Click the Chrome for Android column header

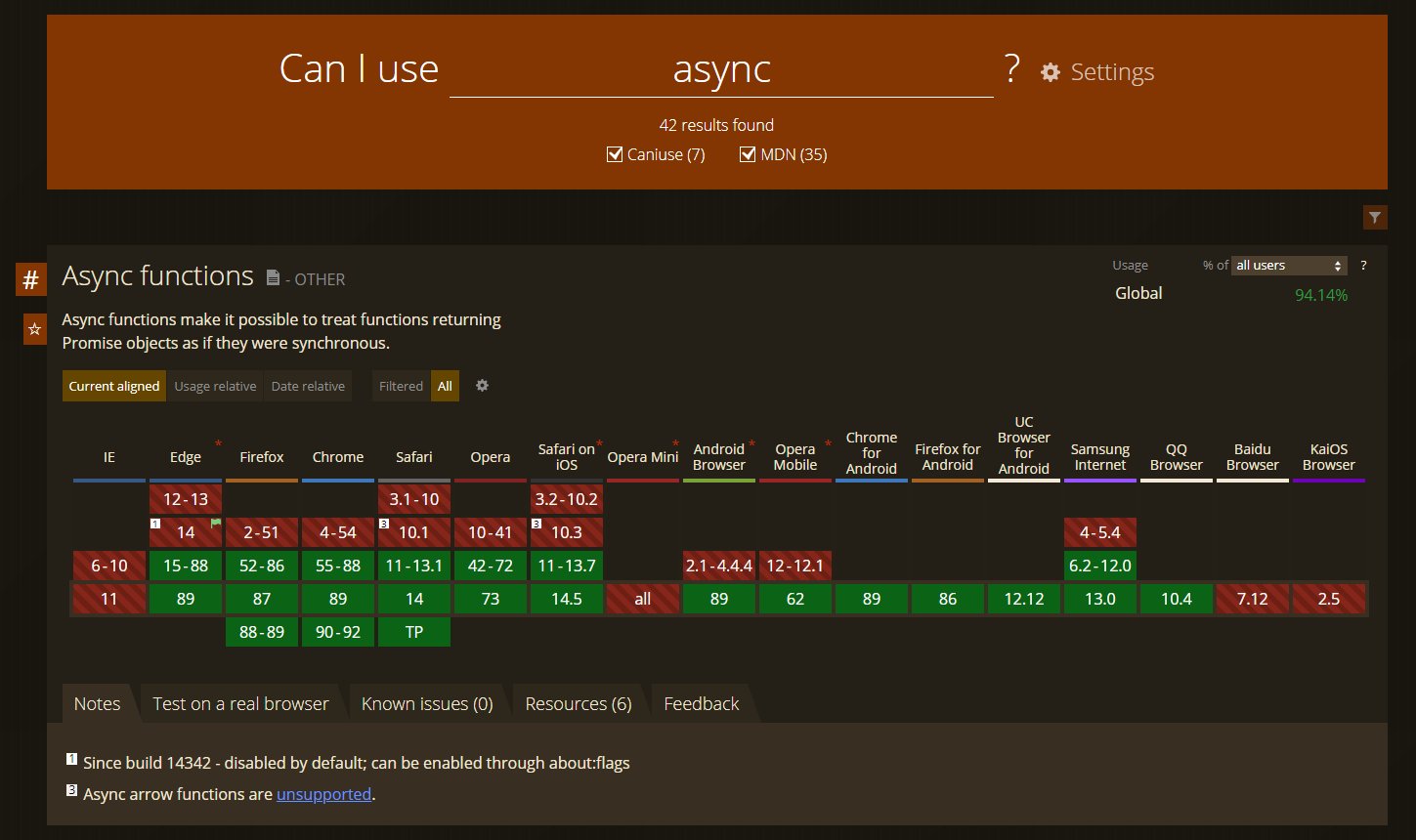[872, 453]
